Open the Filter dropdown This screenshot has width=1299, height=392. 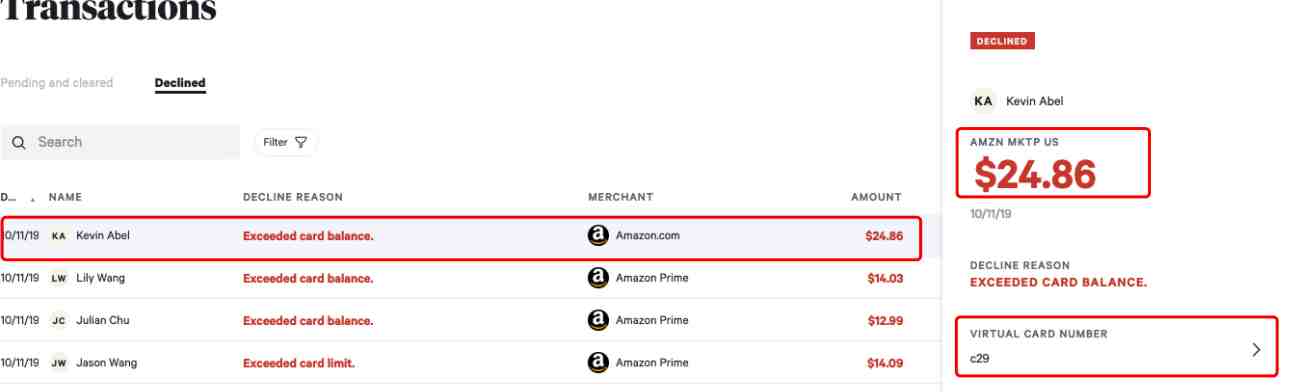click(285, 142)
